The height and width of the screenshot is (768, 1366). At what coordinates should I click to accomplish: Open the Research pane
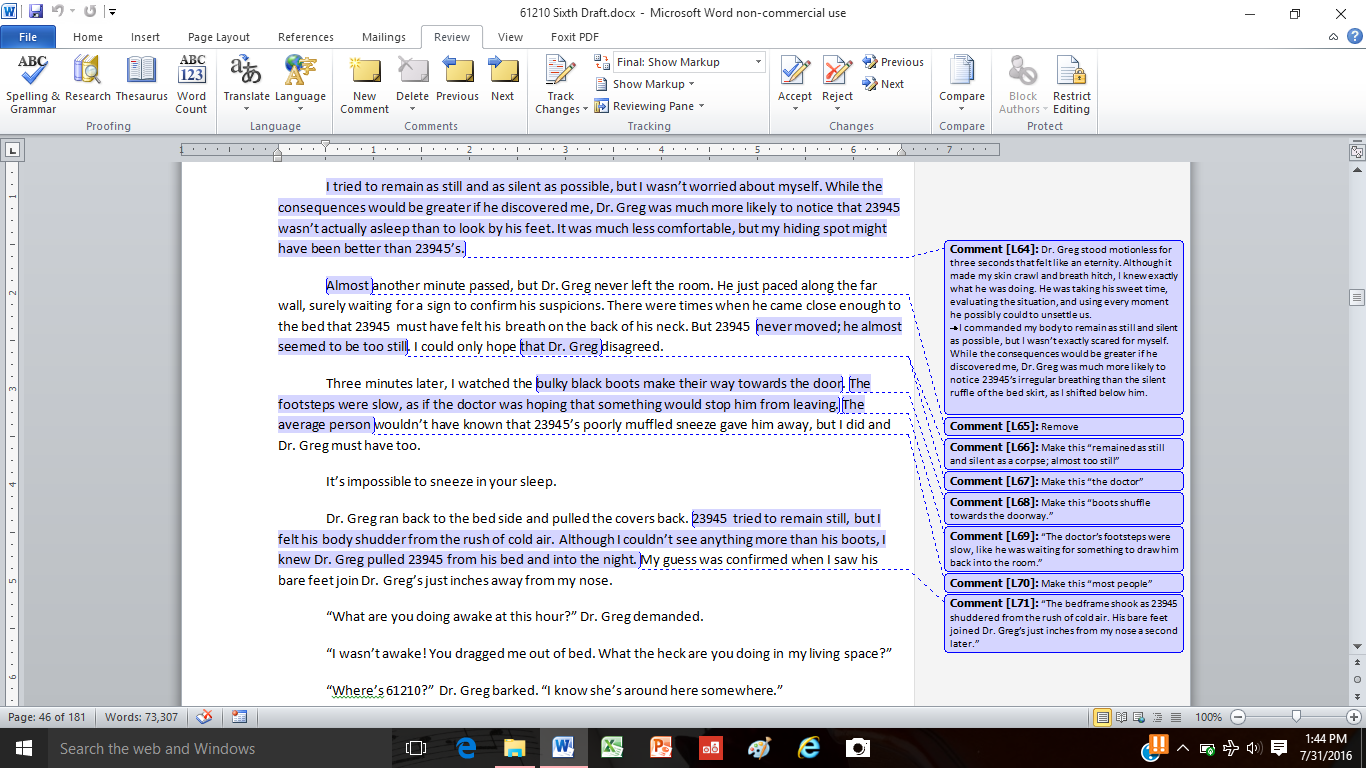[88, 80]
